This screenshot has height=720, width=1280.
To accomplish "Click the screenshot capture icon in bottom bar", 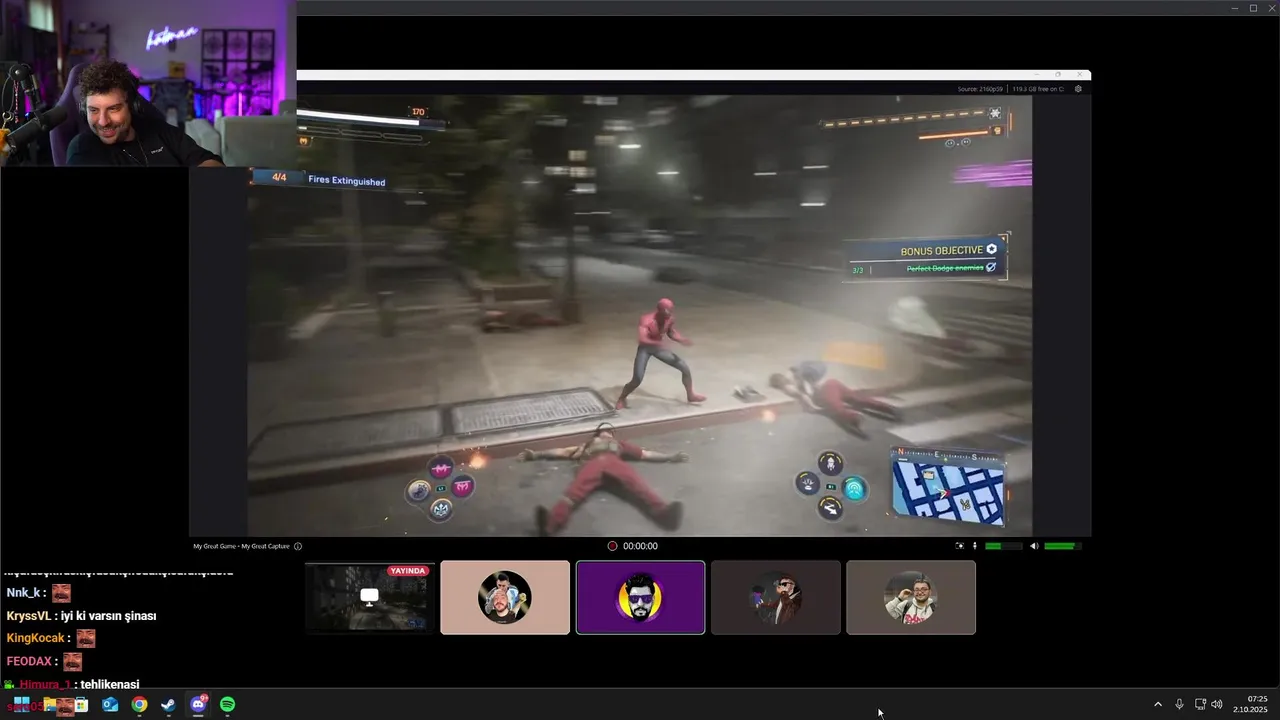I will point(960,546).
